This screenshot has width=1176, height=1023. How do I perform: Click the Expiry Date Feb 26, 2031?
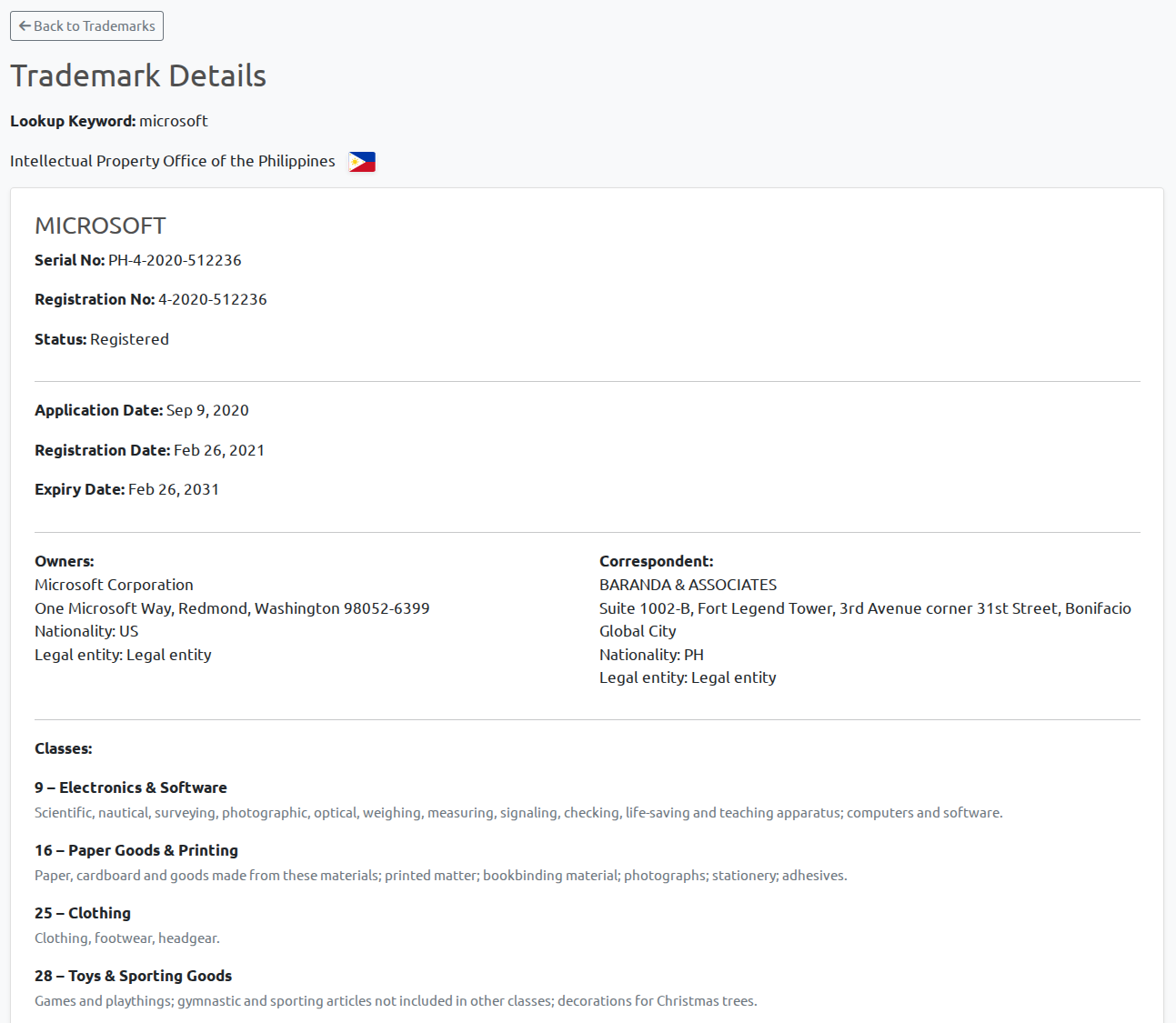pos(173,489)
